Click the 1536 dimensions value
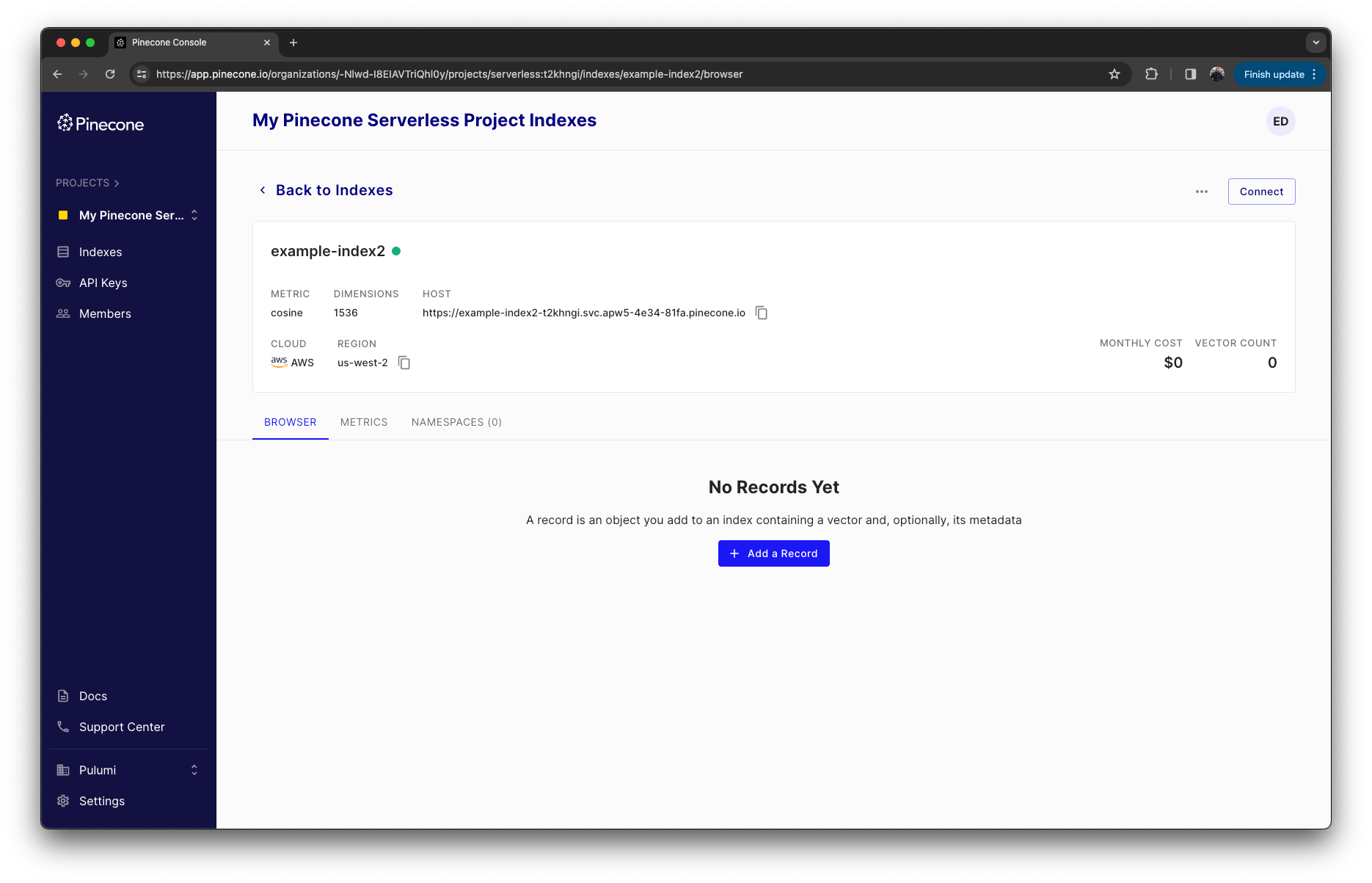The width and height of the screenshot is (1372, 883). pos(346,313)
